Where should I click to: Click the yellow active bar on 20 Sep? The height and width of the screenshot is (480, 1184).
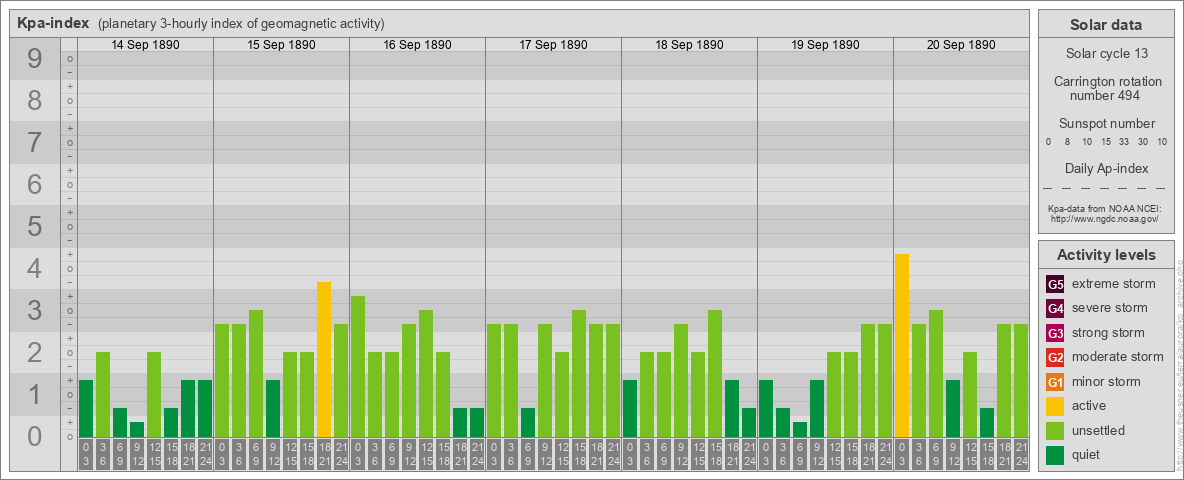[902, 346]
